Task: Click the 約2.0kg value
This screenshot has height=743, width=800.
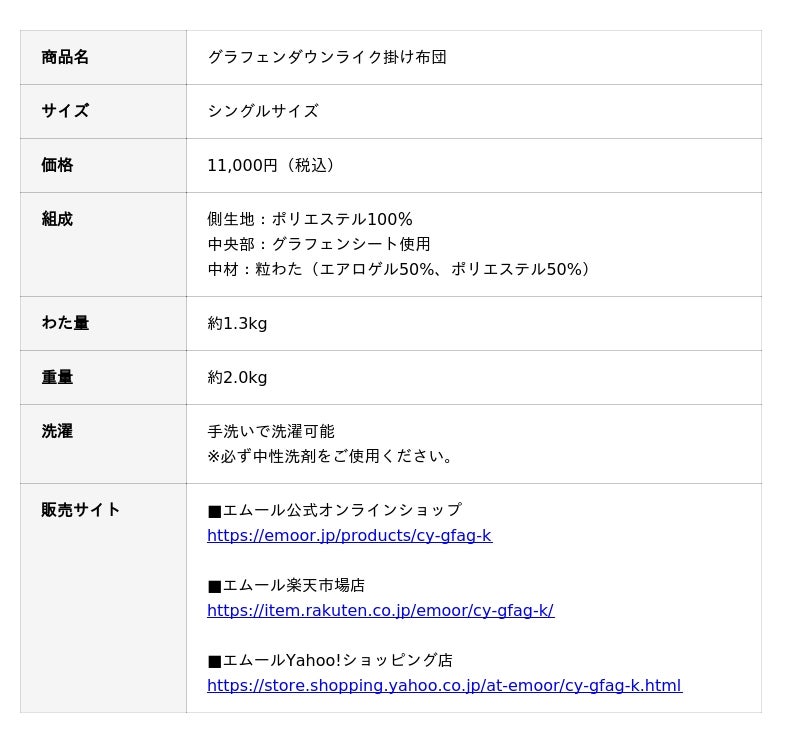Action: coord(237,377)
